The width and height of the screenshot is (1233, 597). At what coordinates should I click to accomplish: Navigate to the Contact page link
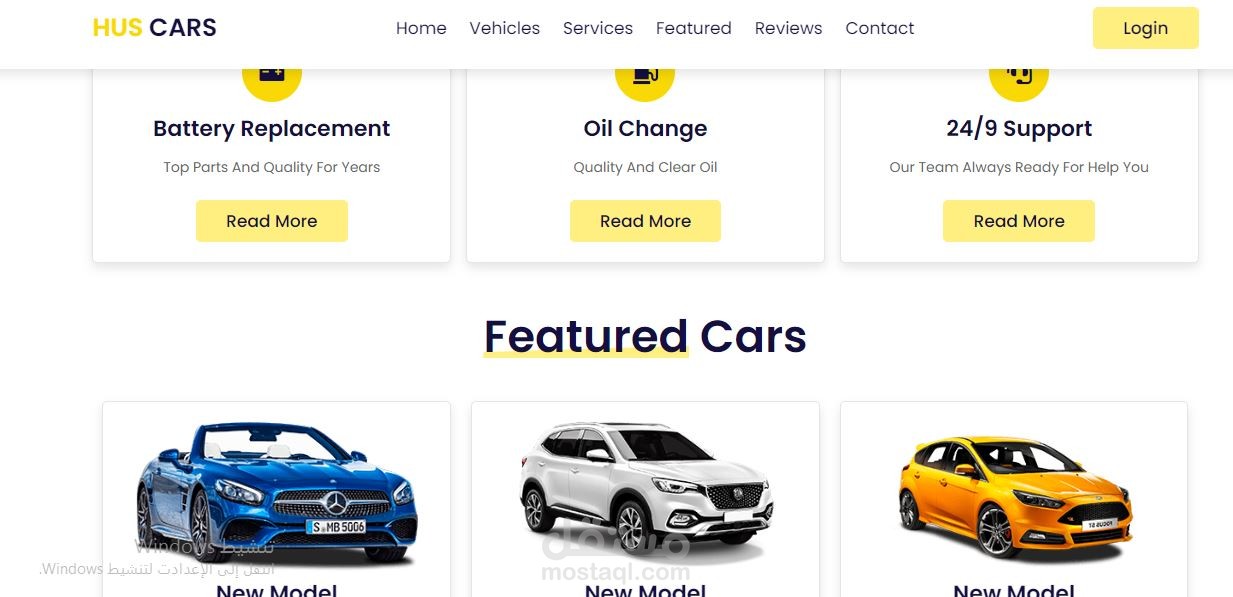click(880, 28)
